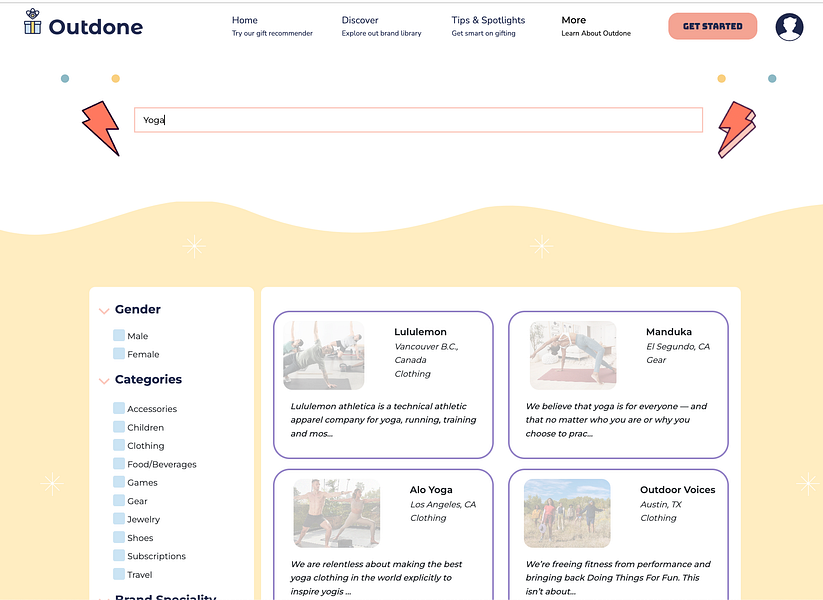Open the Lululemon brand title
This screenshot has height=600, width=823.
click(x=420, y=332)
